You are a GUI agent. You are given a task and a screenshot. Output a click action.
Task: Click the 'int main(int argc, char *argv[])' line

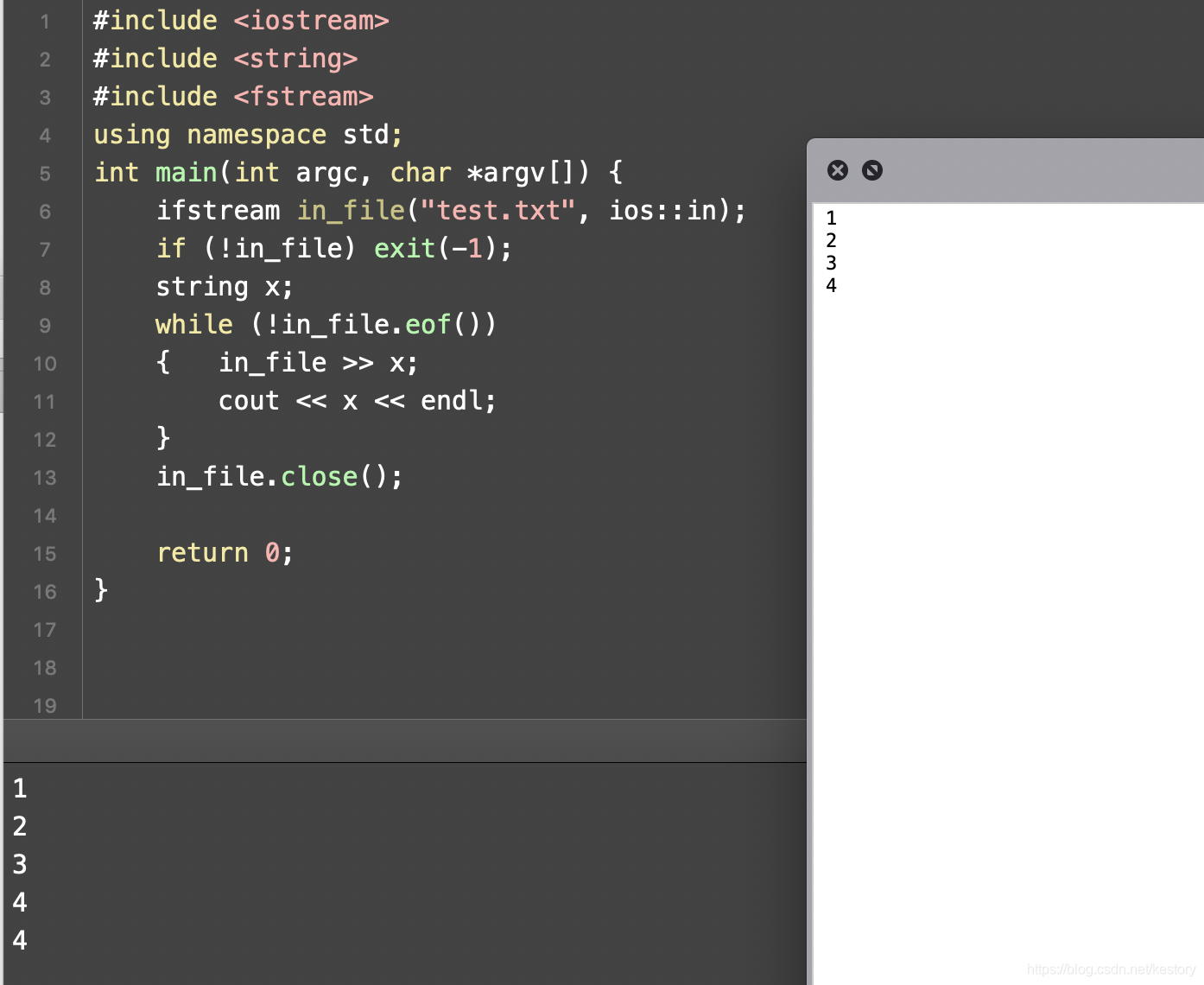coord(342,173)
